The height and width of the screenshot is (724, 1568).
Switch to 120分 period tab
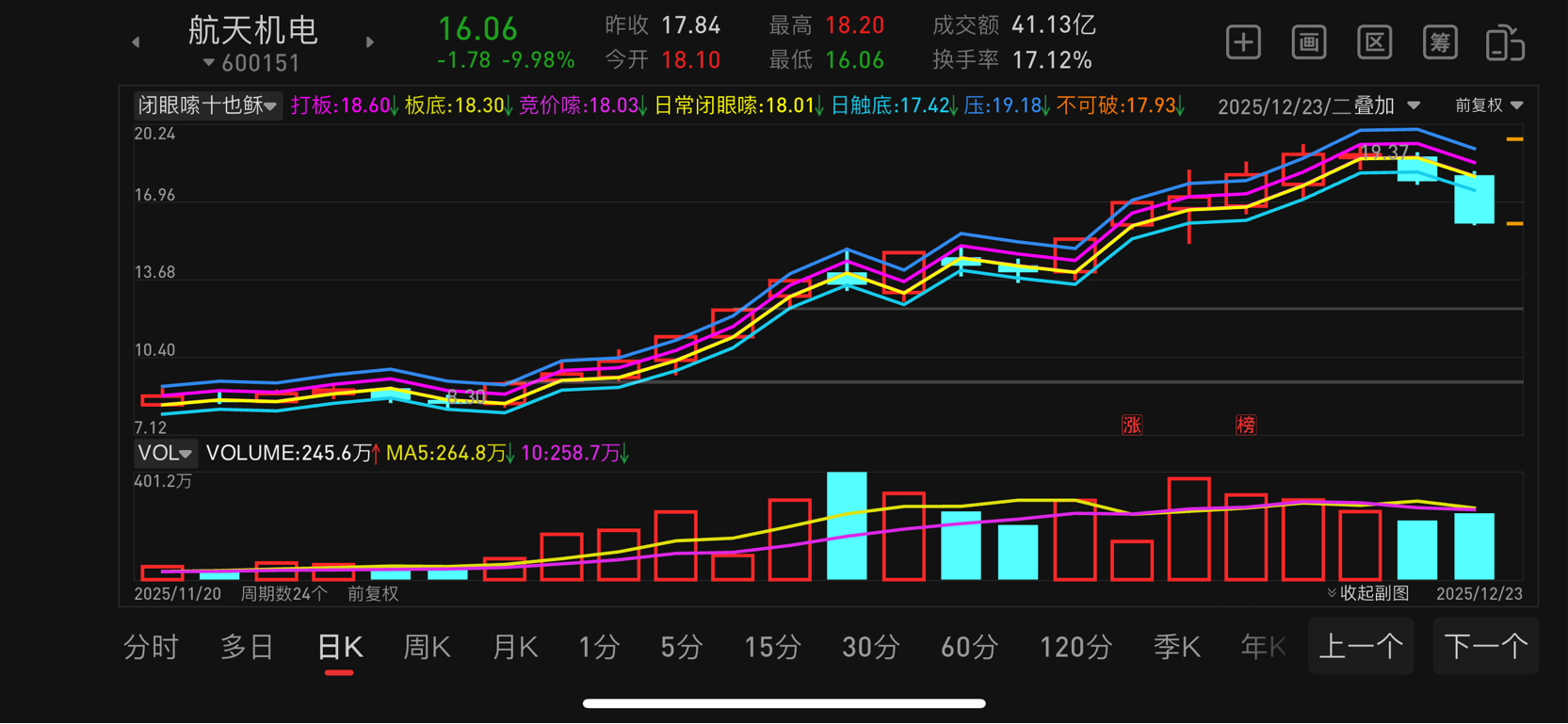(x=1075, y=647)
